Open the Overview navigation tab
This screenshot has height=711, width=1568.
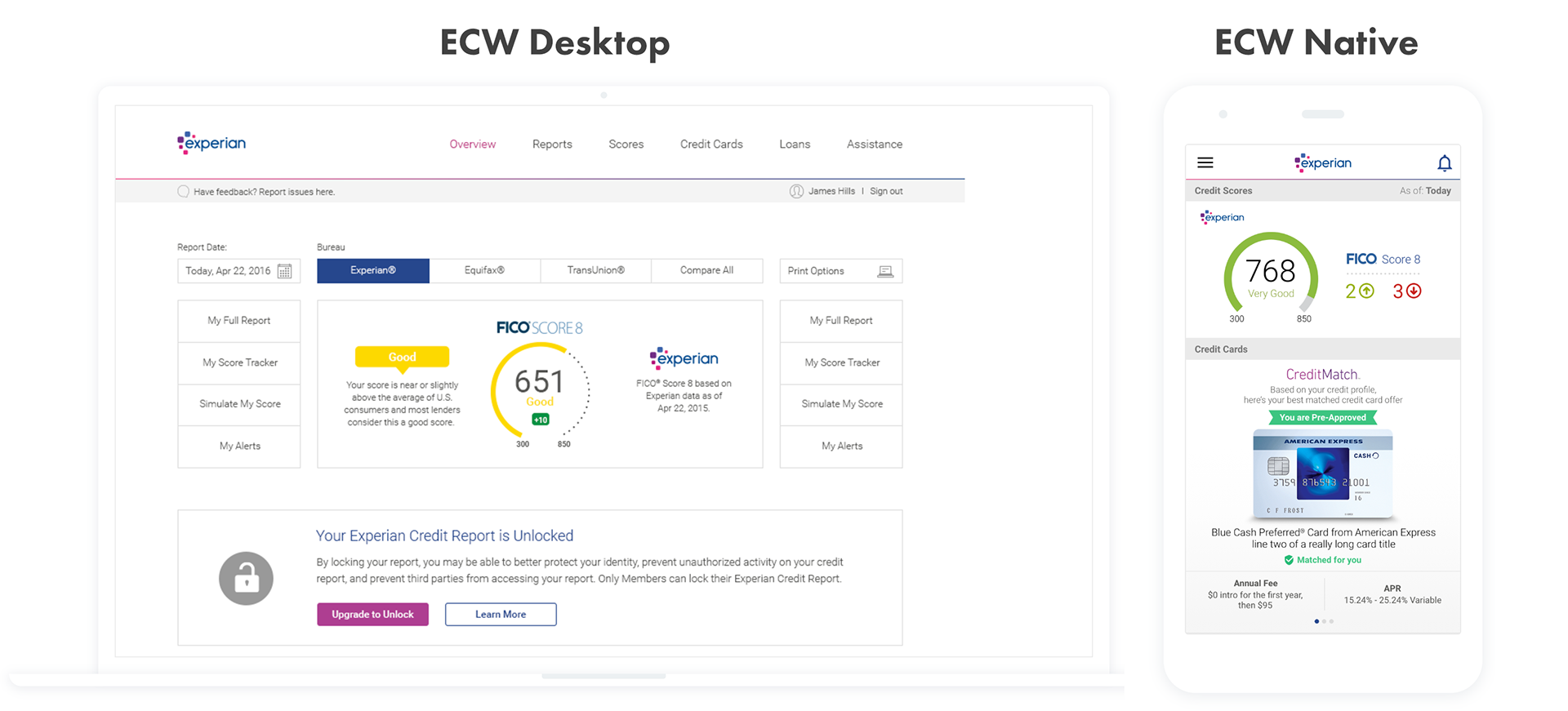pos(472,144)
